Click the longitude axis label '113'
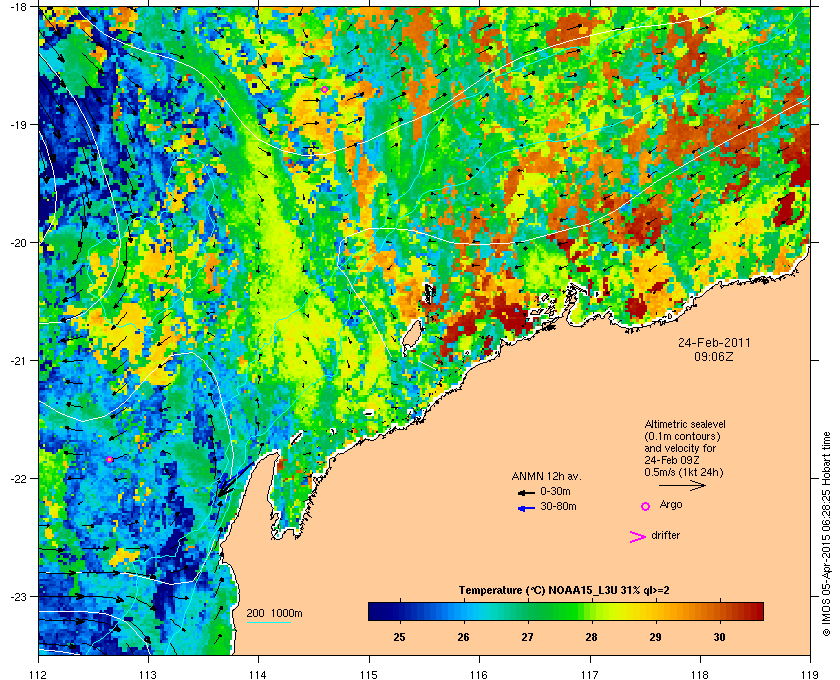 (x=148, y=674)
